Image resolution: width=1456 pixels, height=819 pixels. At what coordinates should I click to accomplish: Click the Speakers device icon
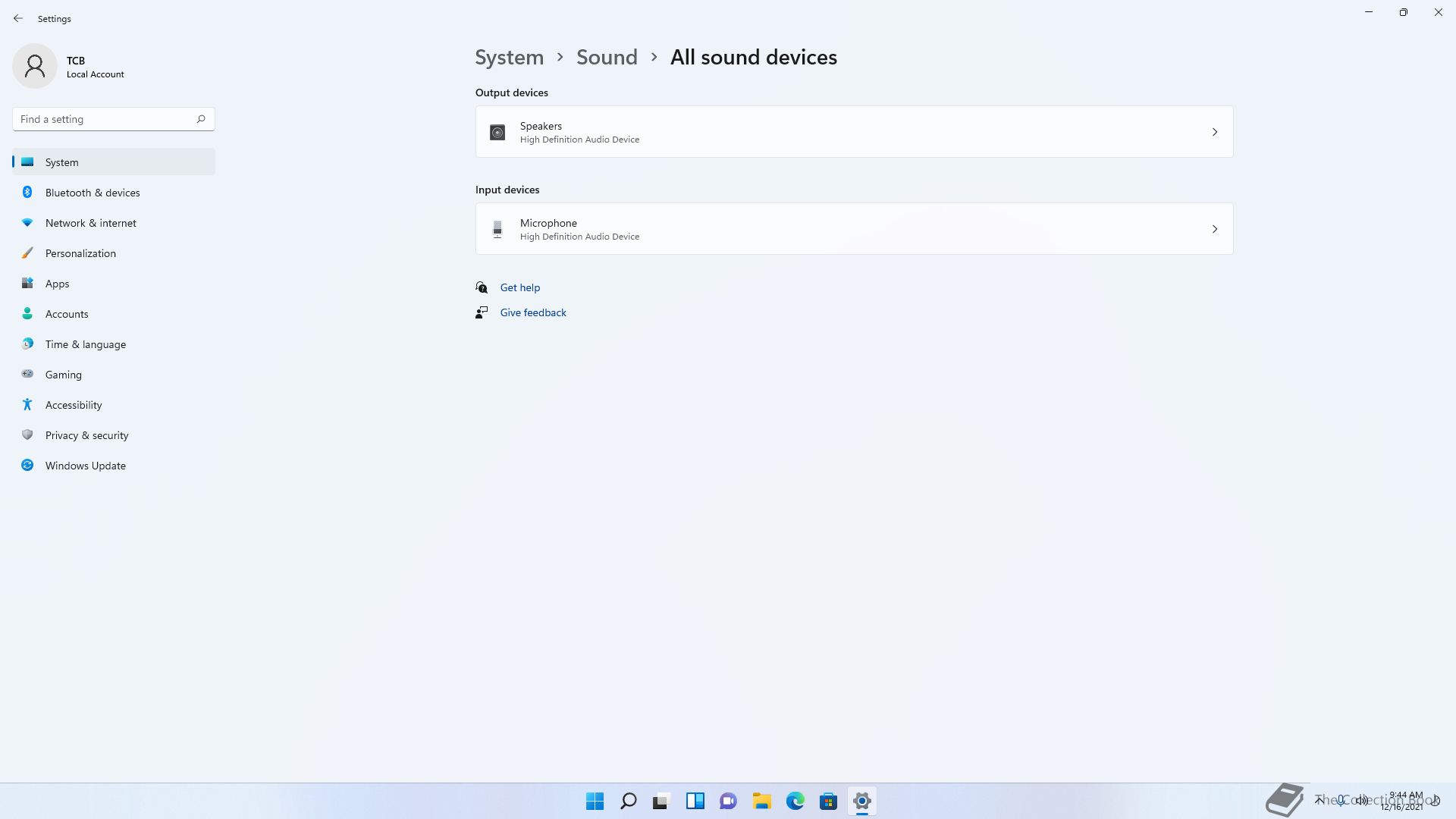pyautogui.click(x=497, y=133)
